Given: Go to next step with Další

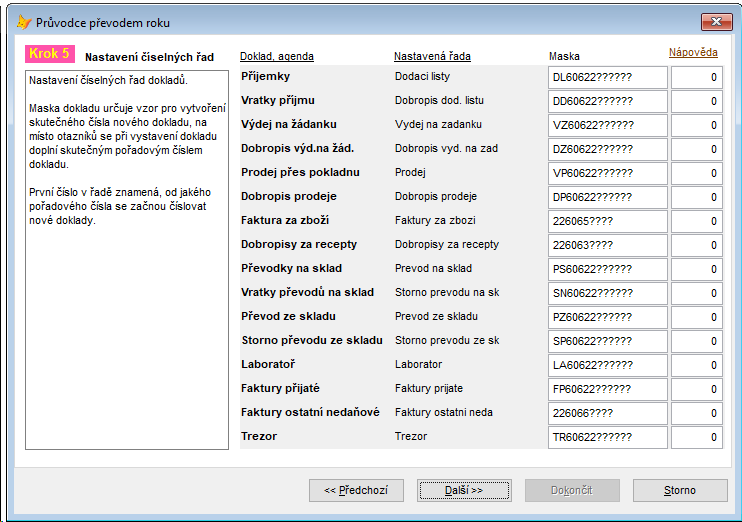Looking at the screenshot, I should pyautogui.click(x=464, y=490).
